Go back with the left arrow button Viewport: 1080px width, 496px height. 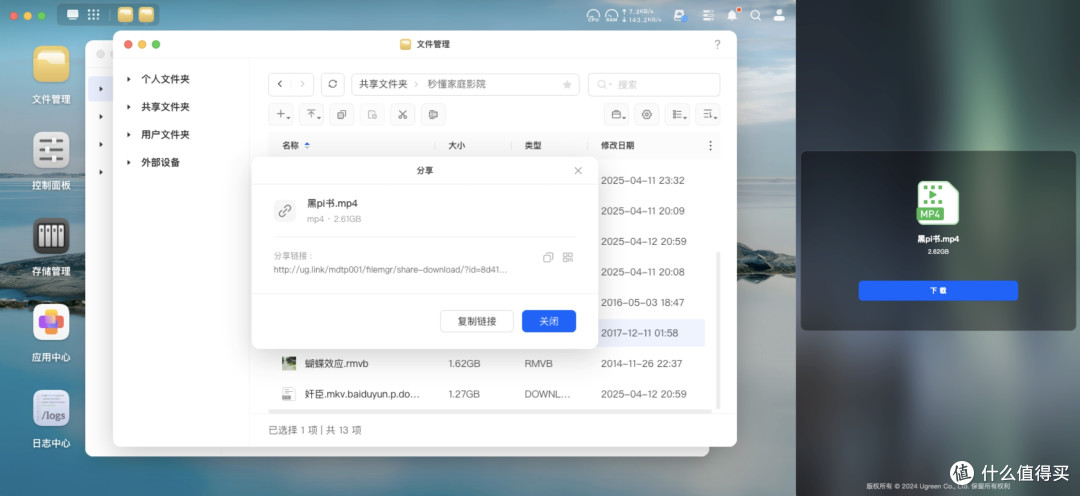pyautogui.click(x=280, y=84)
